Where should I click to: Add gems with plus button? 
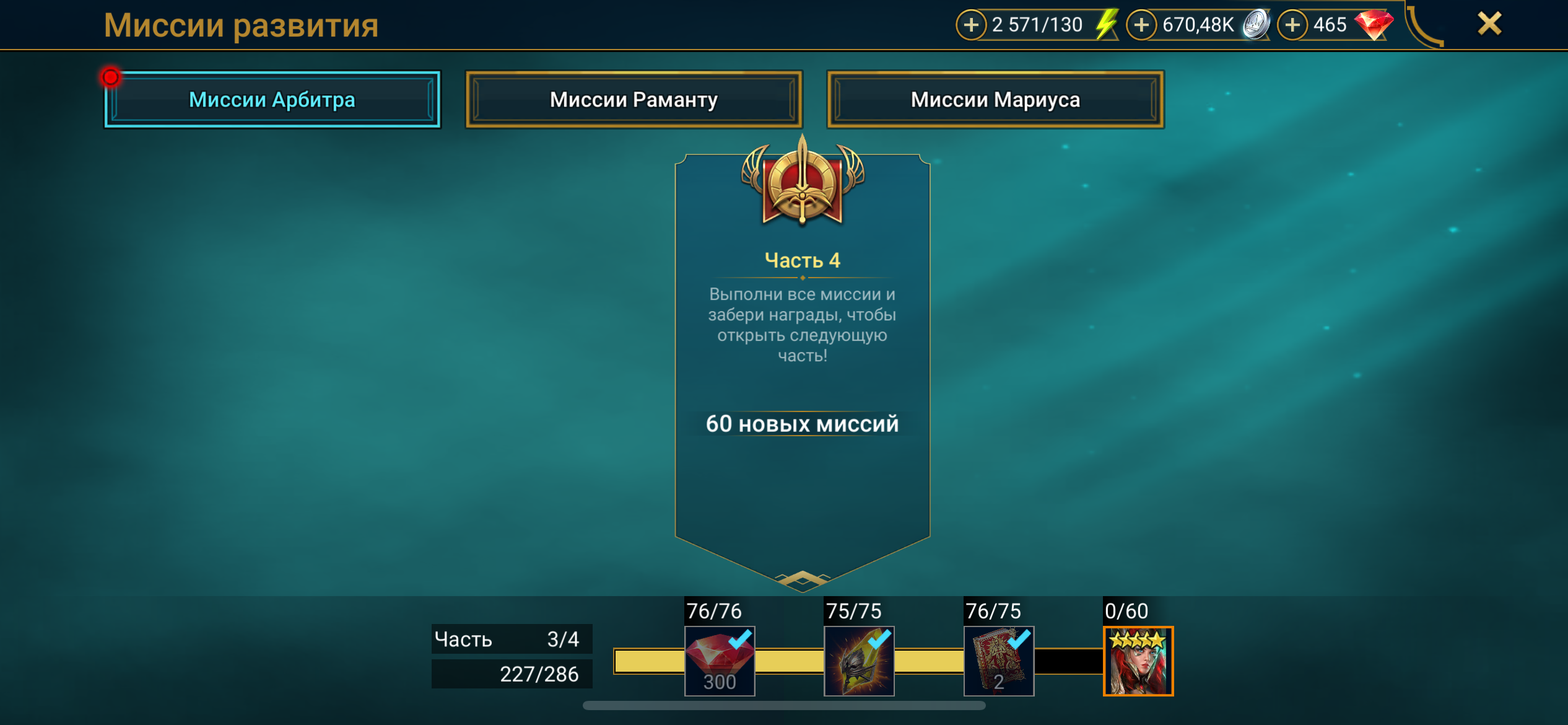point(1292,25)
